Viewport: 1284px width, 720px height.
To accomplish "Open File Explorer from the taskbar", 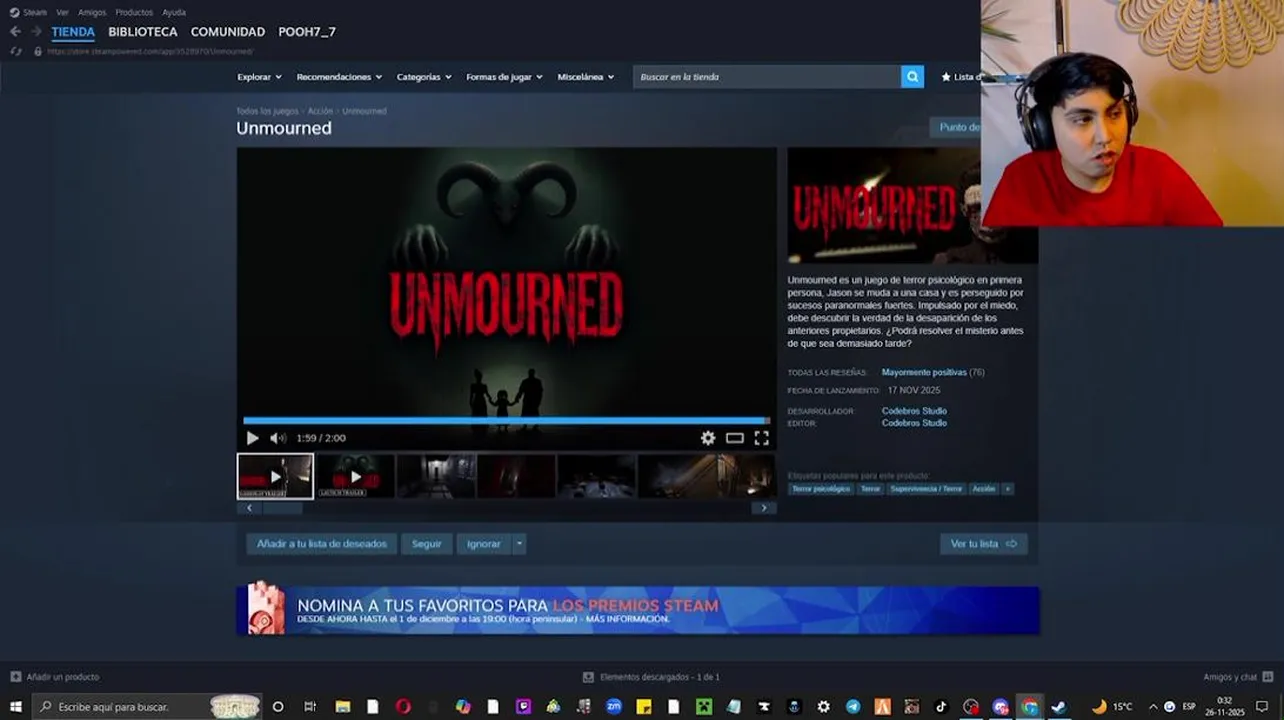I will (x=342, y=706).
